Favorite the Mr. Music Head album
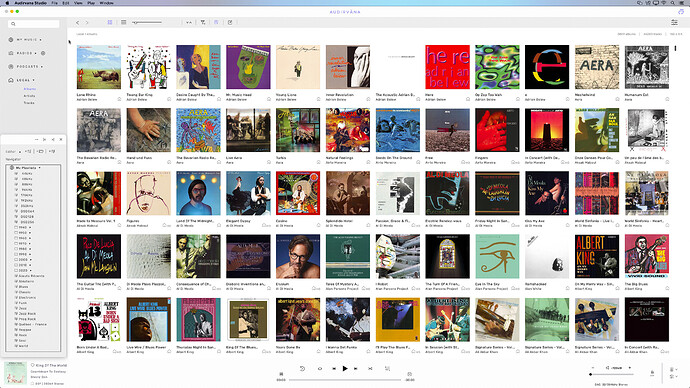Viewport: 690px width, 388px height. coord(268,99)
